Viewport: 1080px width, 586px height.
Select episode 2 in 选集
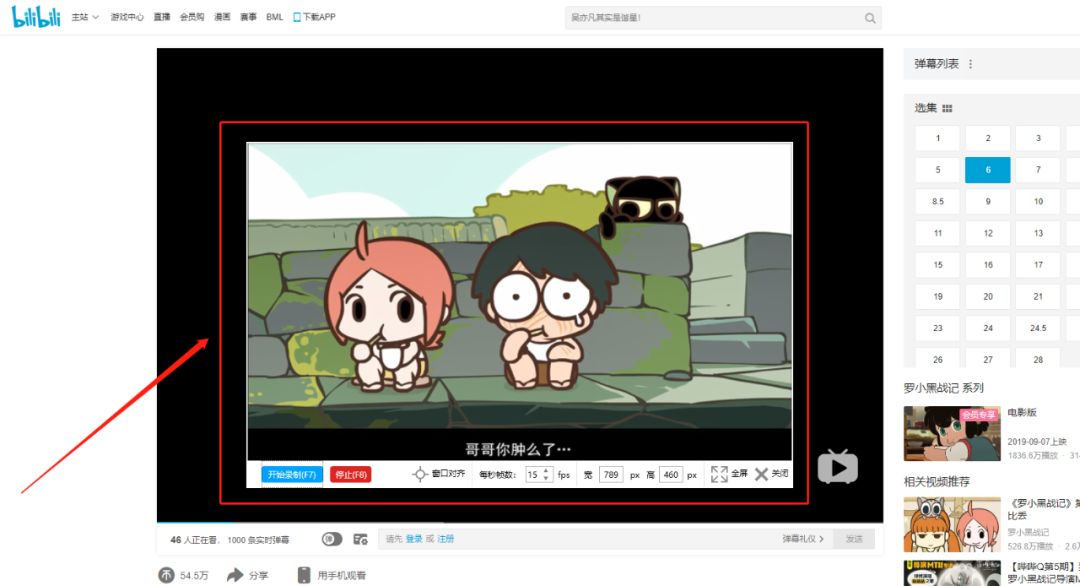tap(988, 138)
